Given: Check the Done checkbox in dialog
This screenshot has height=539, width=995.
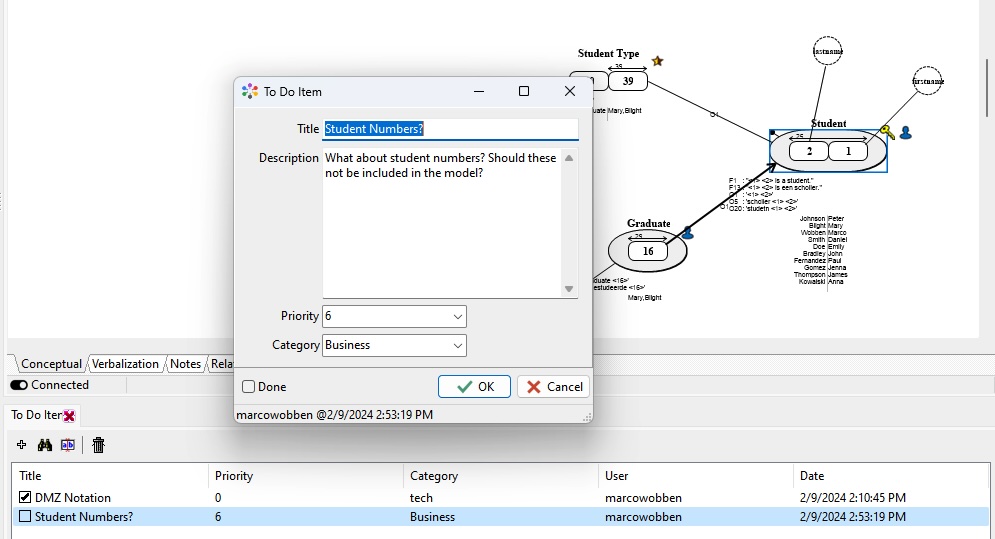Looking at the screenshot, I should click(249, 387).
